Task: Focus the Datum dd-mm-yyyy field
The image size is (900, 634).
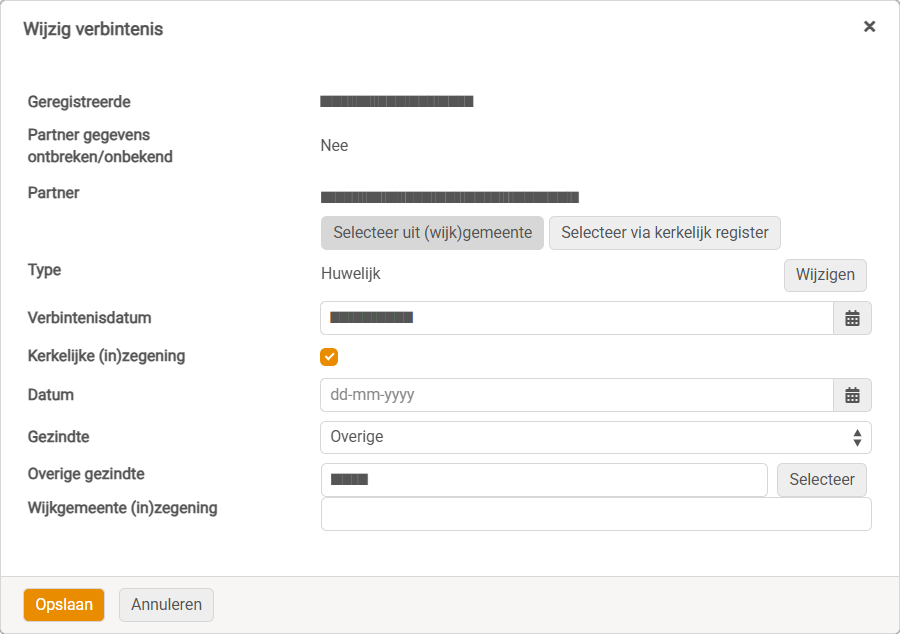Action: [x=577, y=395]
